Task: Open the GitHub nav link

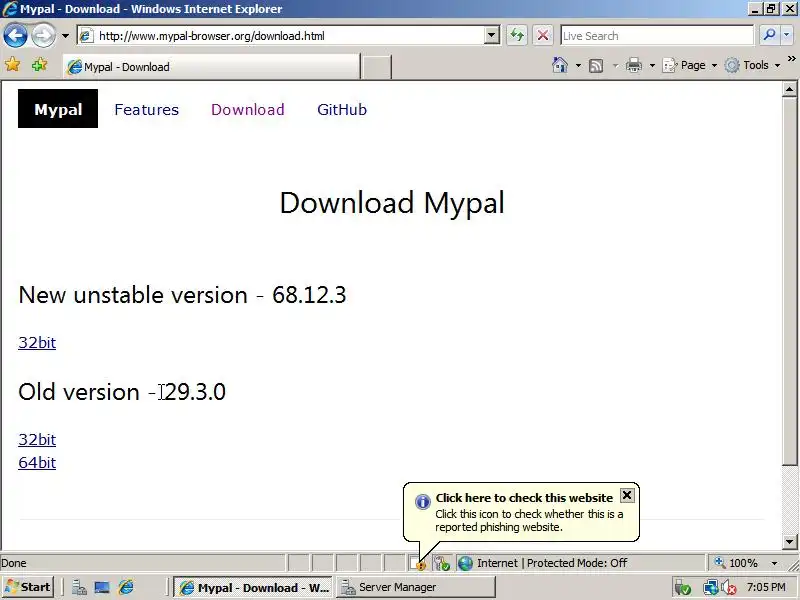Action: [x=342, y=110]
